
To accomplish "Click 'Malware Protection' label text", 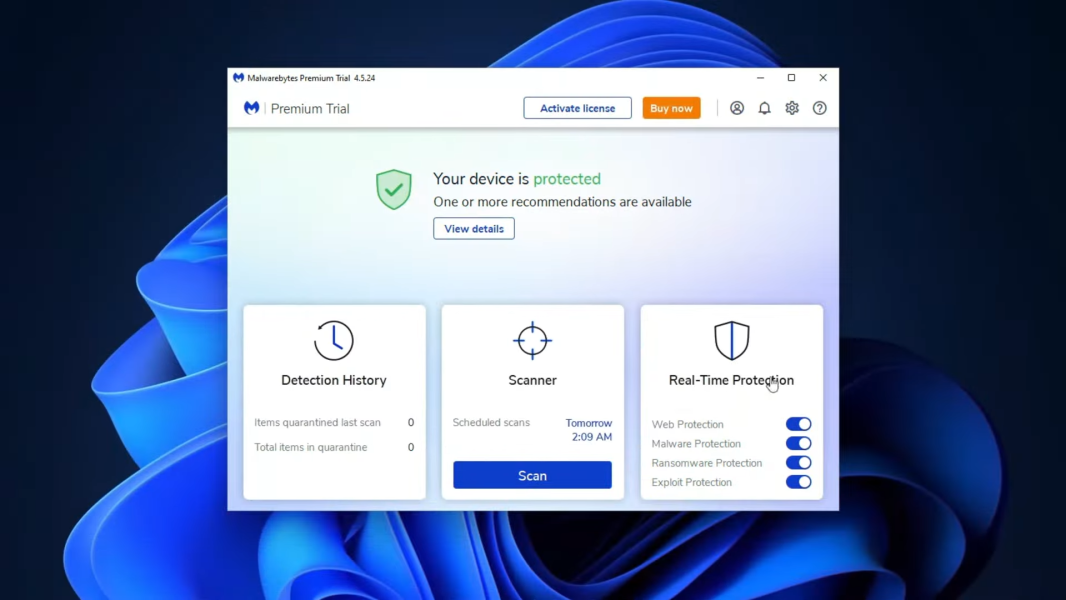I will [696, 444].
